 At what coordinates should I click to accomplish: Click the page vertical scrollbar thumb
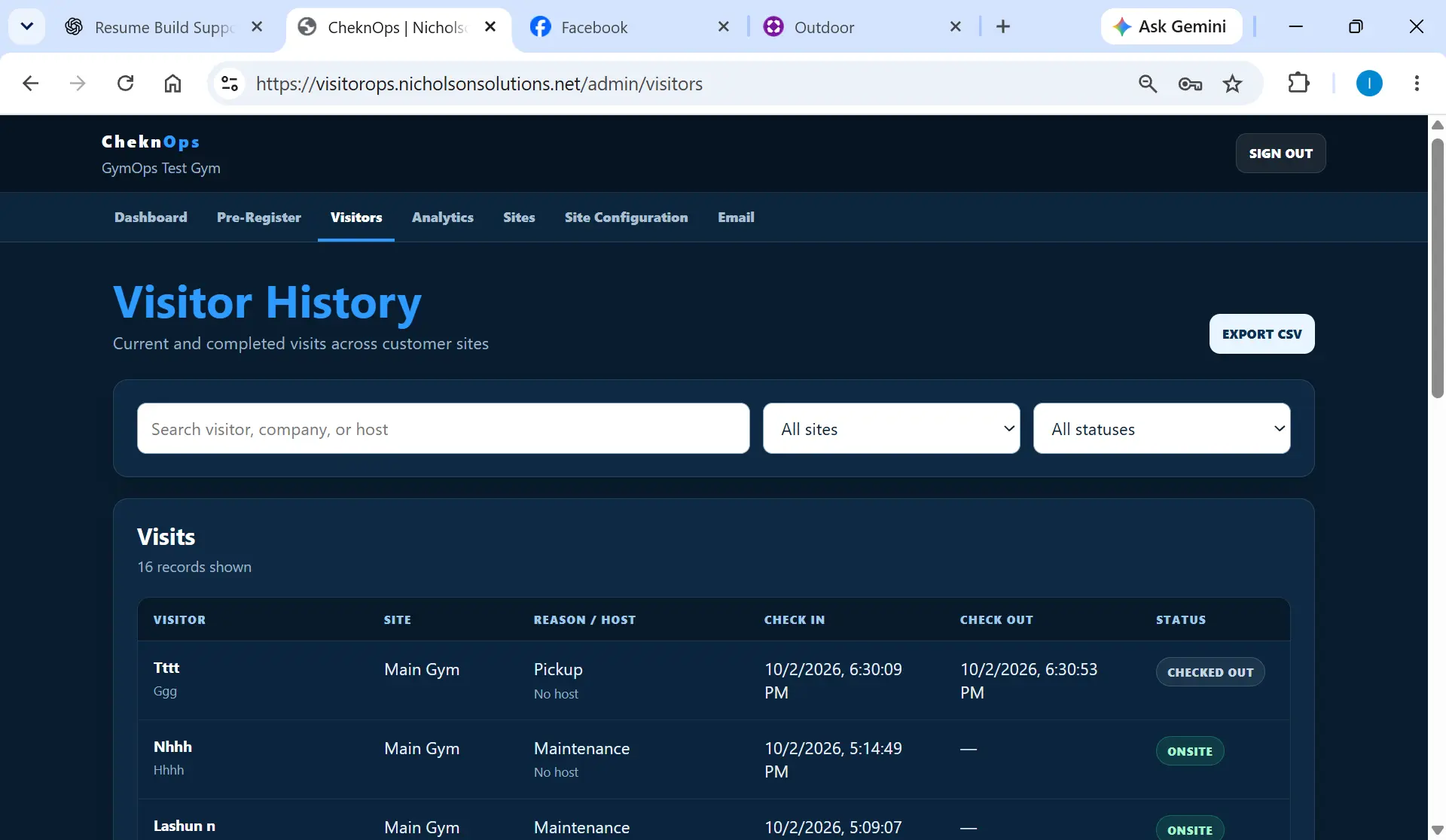pos(1437,267)
